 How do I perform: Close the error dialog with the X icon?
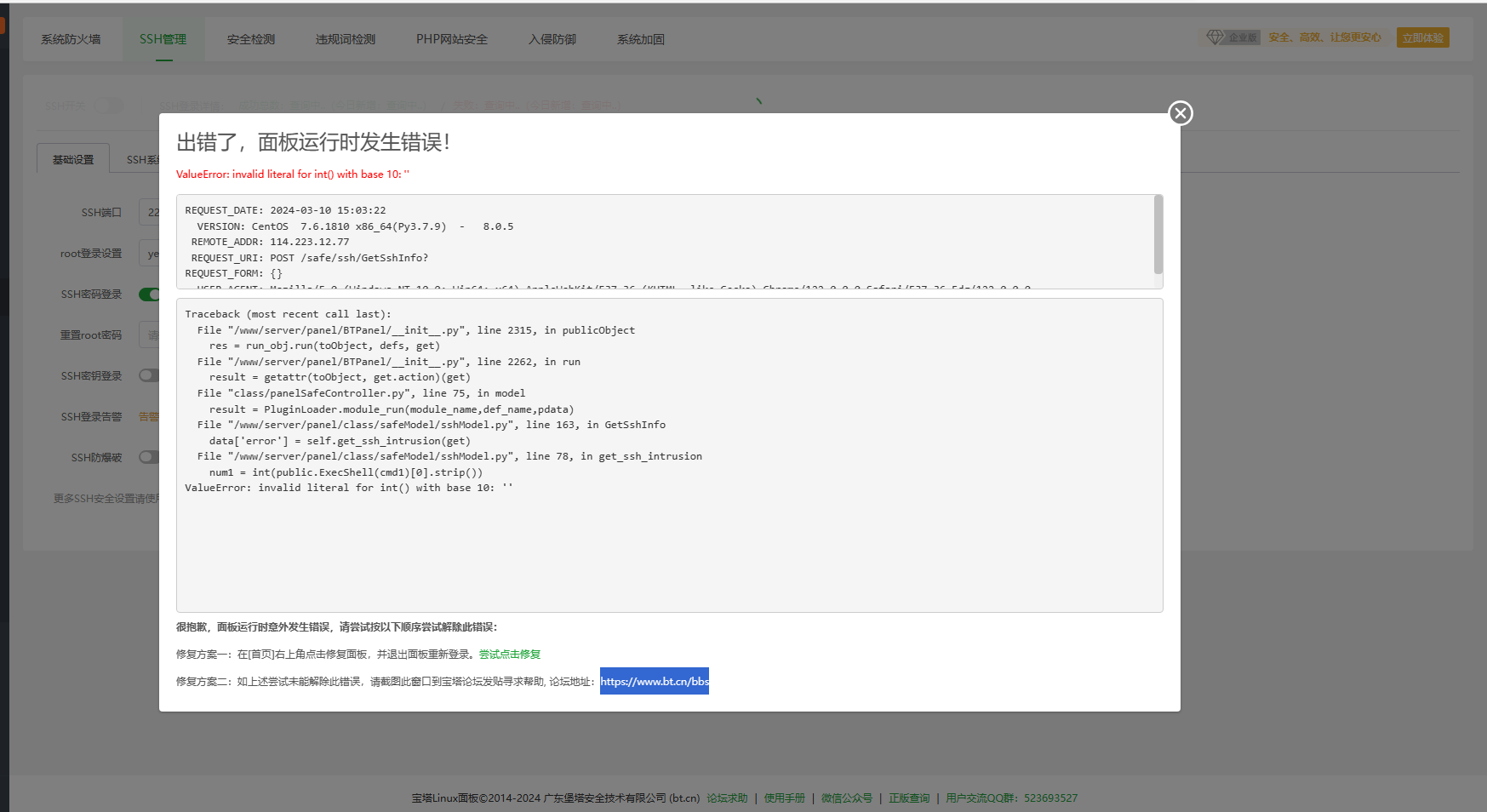[1180, 113]
